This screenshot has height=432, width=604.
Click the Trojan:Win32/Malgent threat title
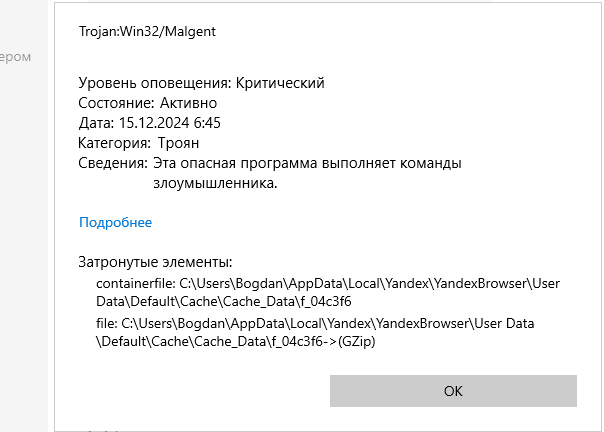[x=147, y=31]
